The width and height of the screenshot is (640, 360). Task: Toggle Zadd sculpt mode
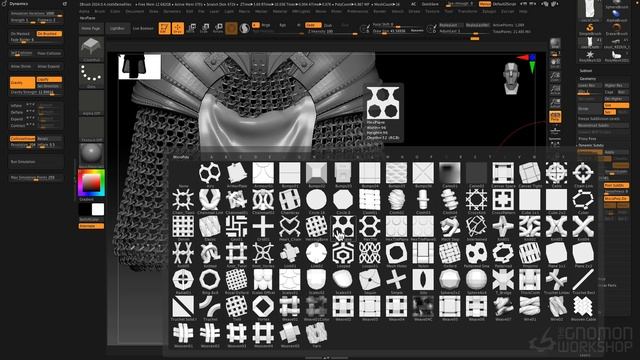[x=313, y=25]
